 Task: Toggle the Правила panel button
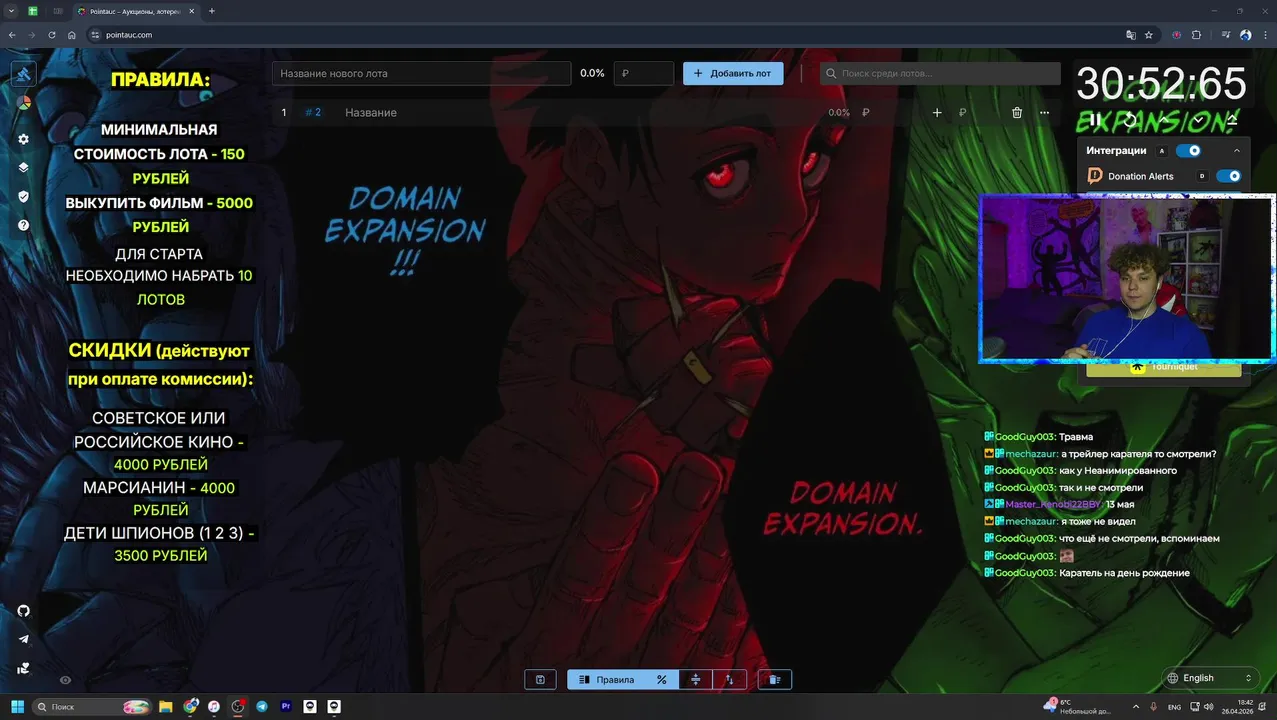[607, 680]
